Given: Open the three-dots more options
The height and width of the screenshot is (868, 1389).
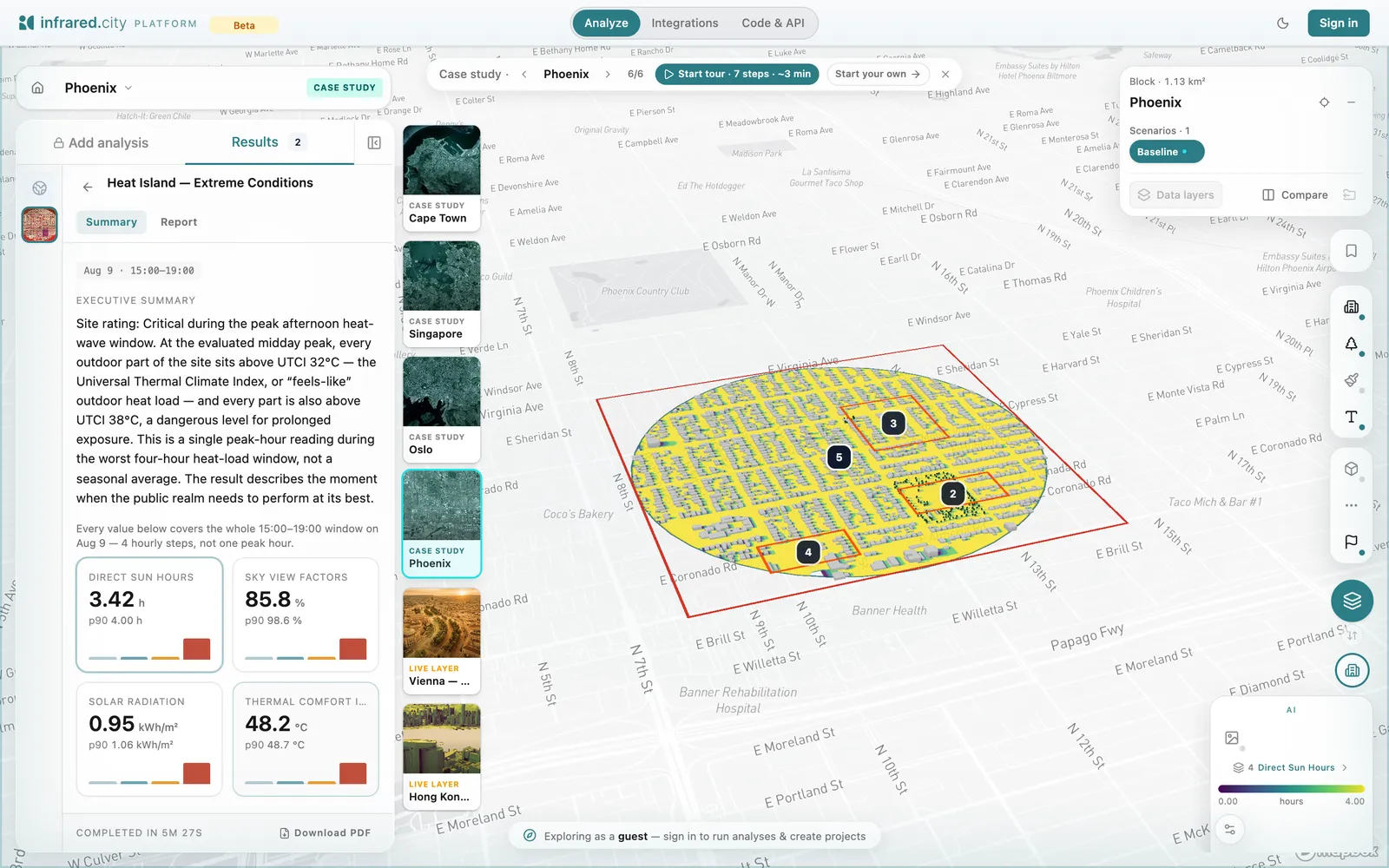Looking at the screenshot, I should click(x=1351, y=505).
